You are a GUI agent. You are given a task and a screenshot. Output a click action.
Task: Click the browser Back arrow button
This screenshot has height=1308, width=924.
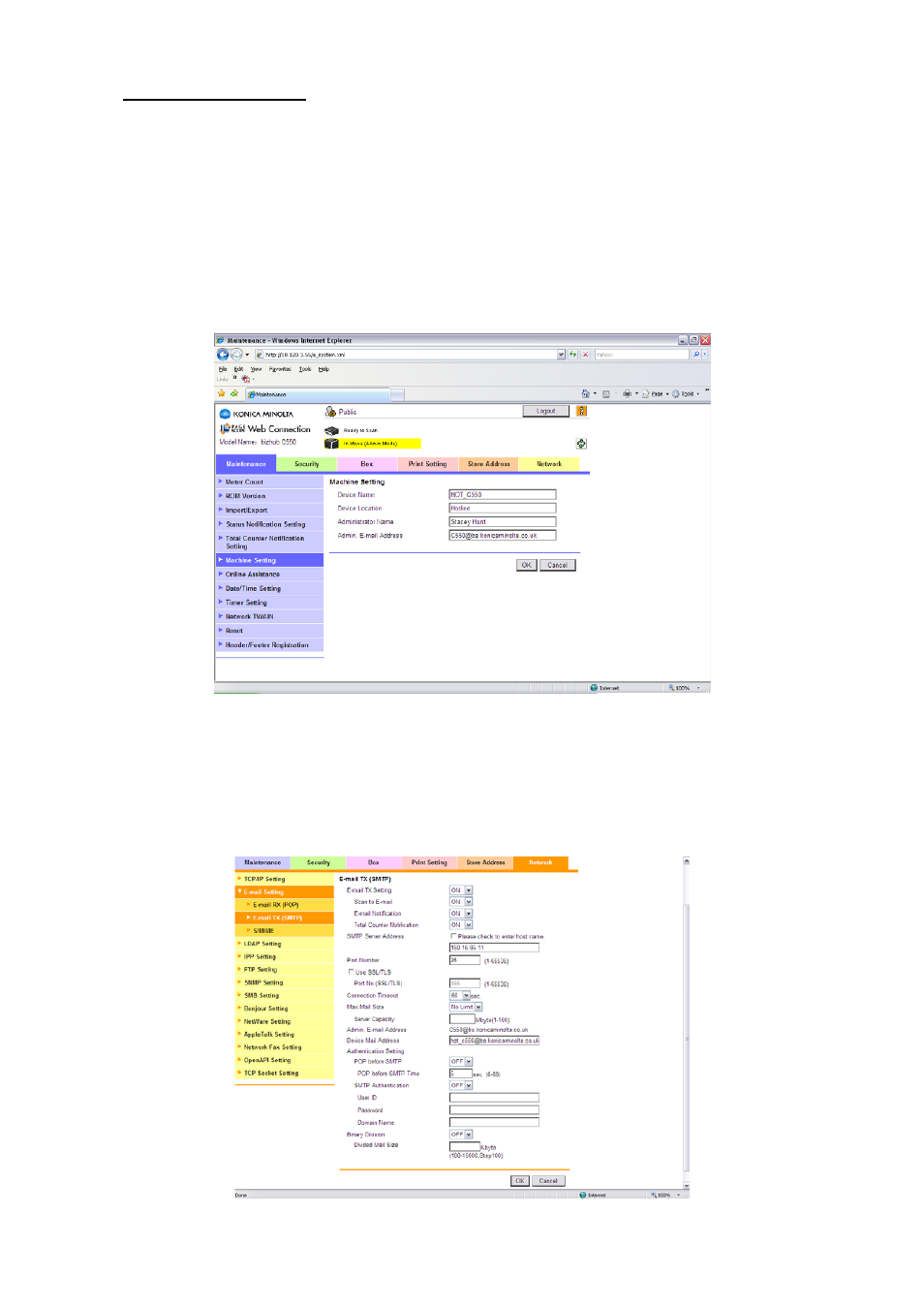tap(223, 355)
